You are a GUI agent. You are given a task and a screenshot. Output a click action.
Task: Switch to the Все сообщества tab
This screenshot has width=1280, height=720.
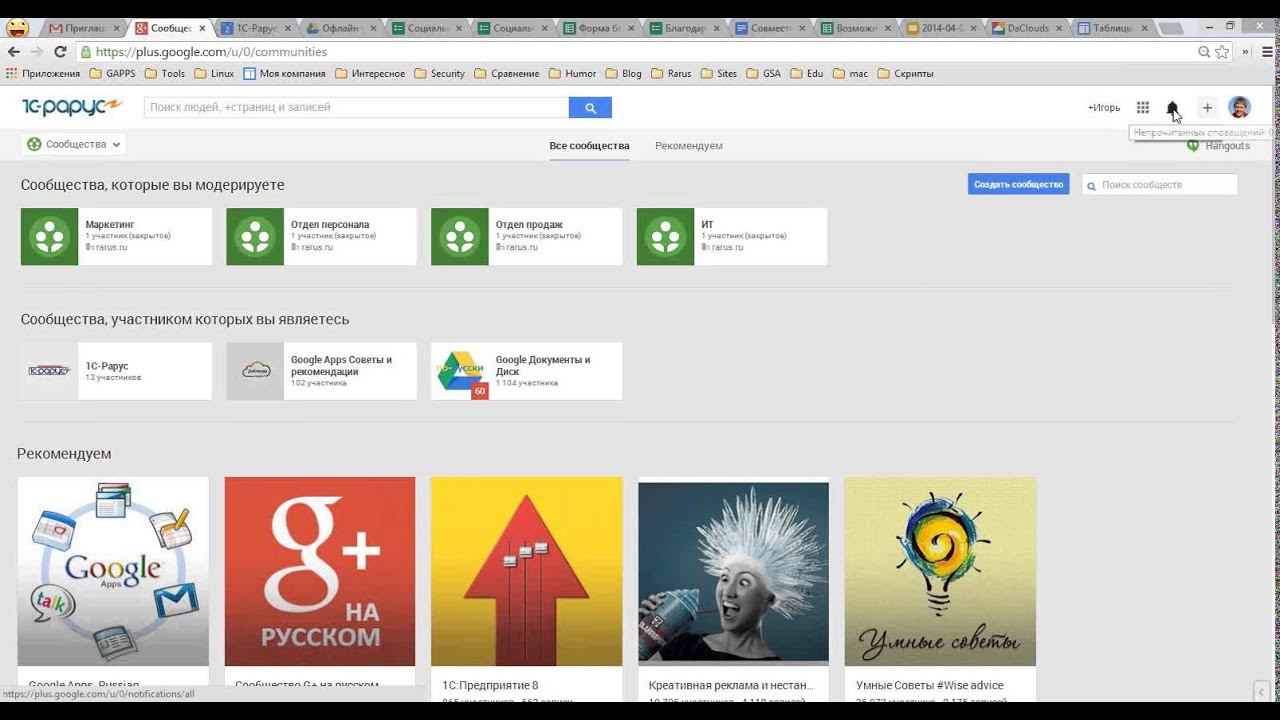point(589,146)
